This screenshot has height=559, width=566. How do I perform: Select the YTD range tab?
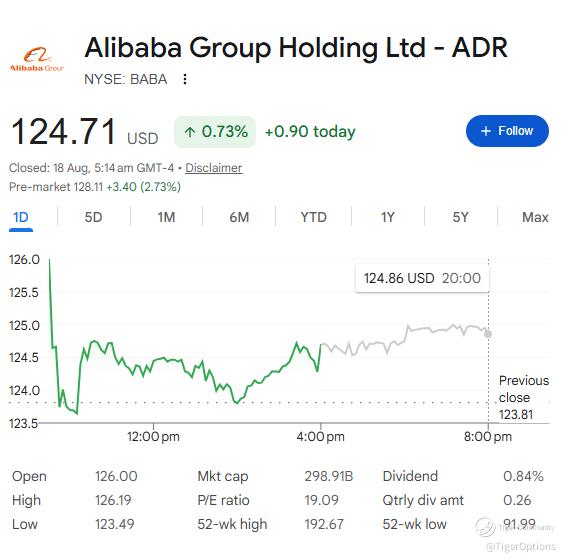coord(313,217)
